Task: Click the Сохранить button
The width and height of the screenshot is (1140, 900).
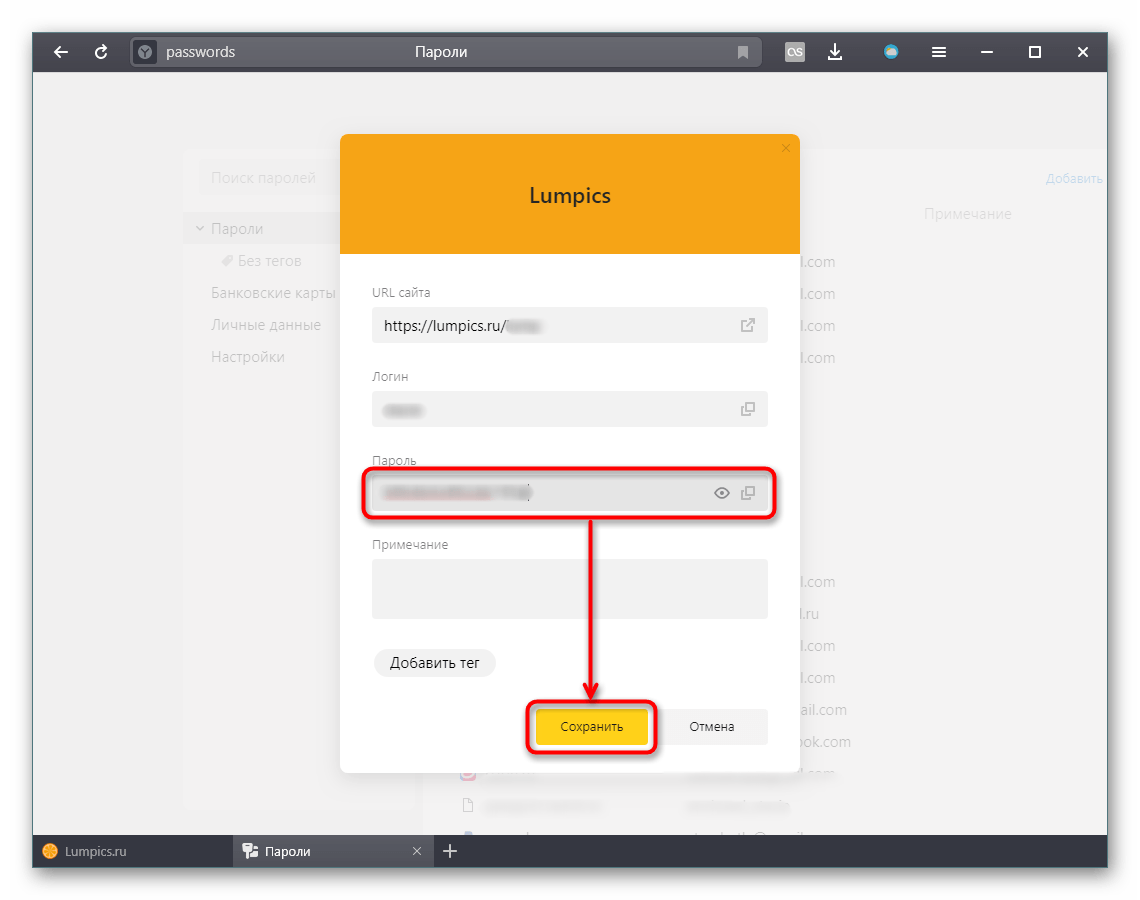Action: pos(591,726)
